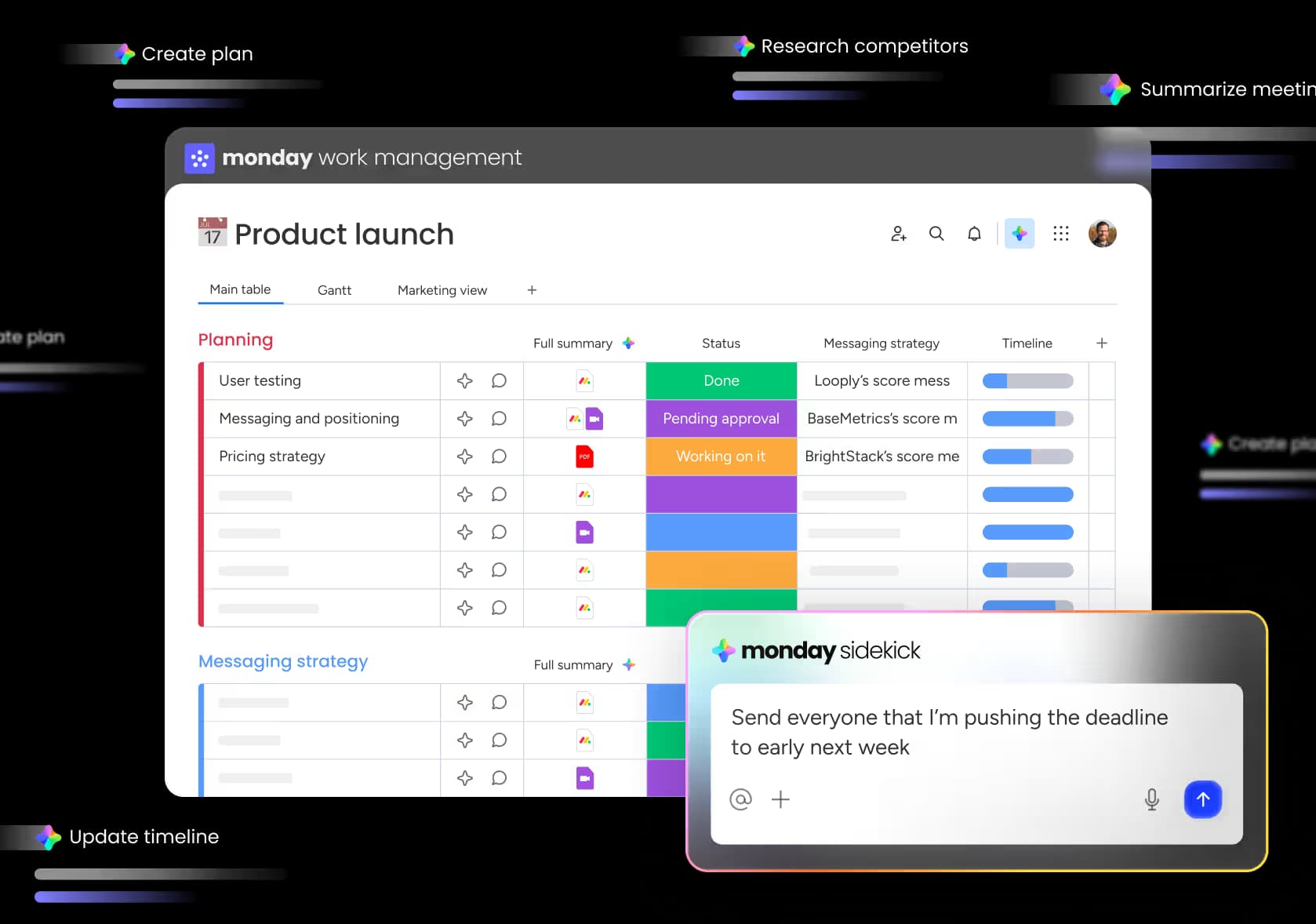Activate the microphone in sidekick chat
The height and width of the screenshot is (924, 1316).
tap(1151, 799)
